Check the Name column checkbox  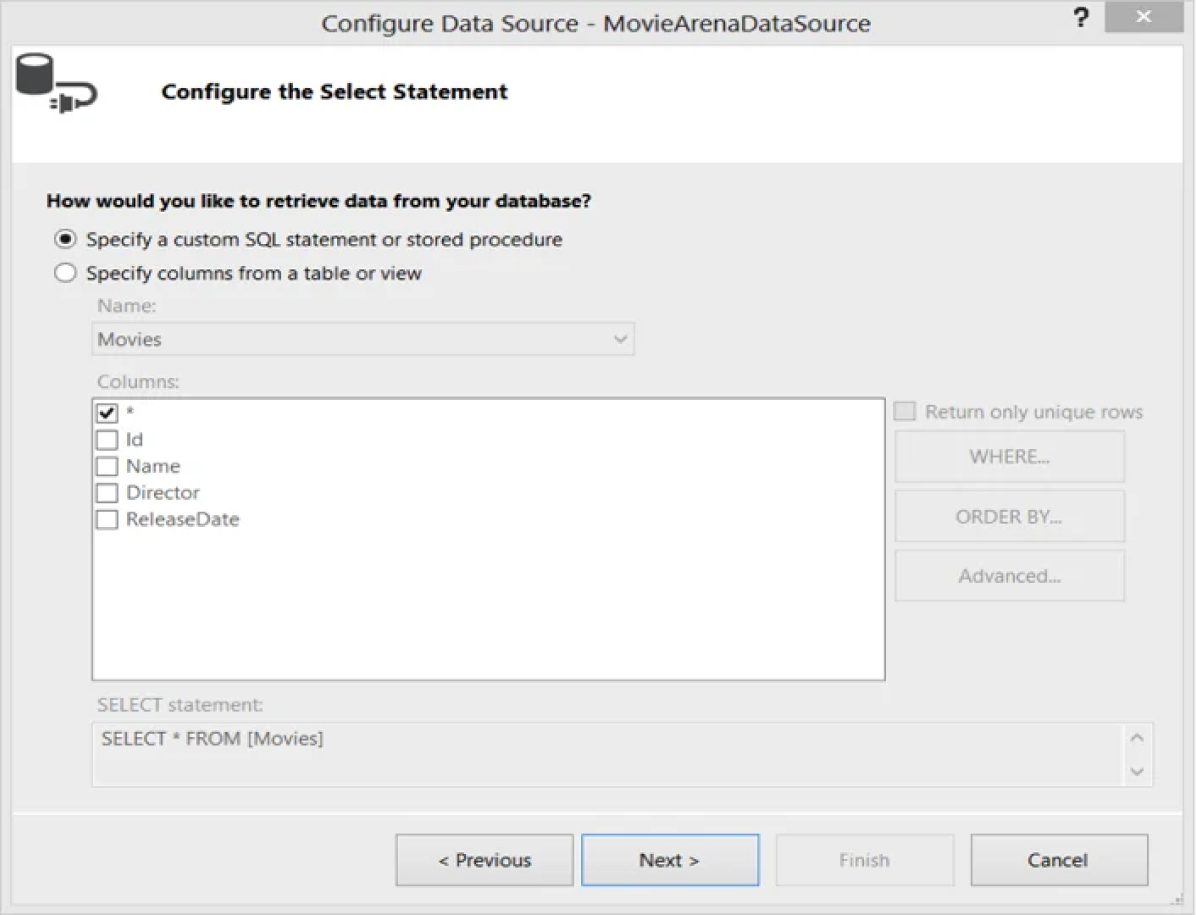click(107, 467)
